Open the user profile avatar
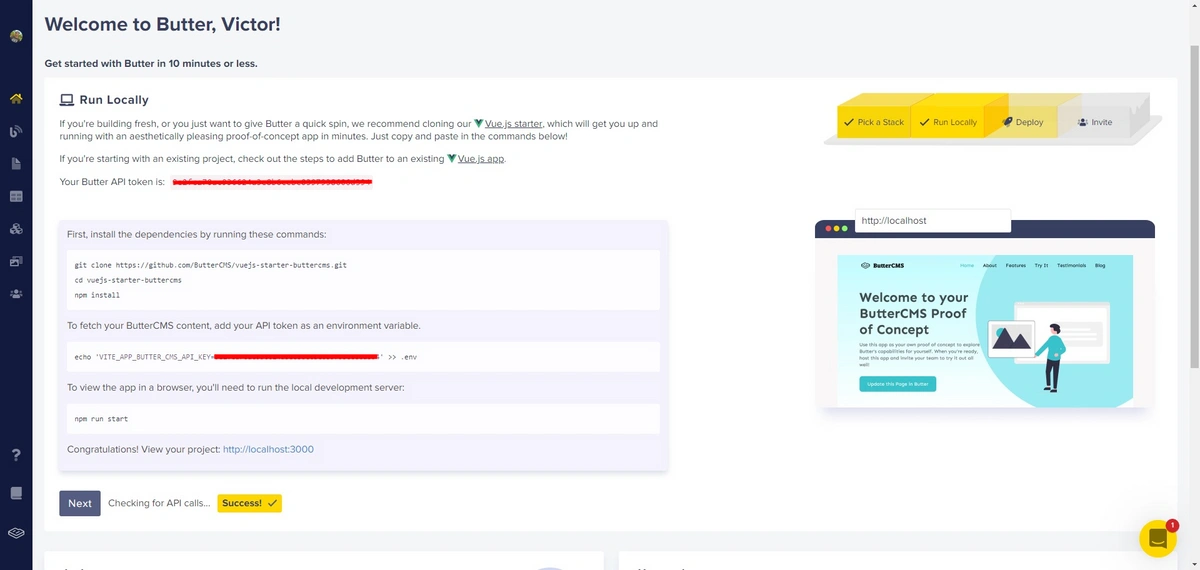 [x=16, y=37]
